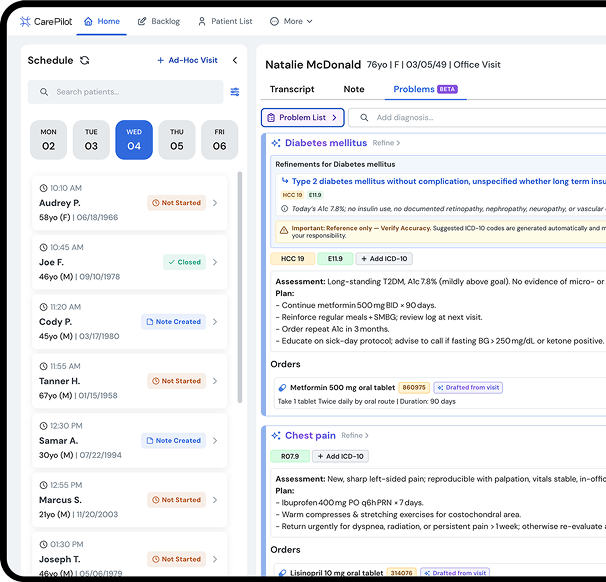
Task: Click the clock icon at 11:20 AM
Action: pyautogui.click(x=44, y=307)
